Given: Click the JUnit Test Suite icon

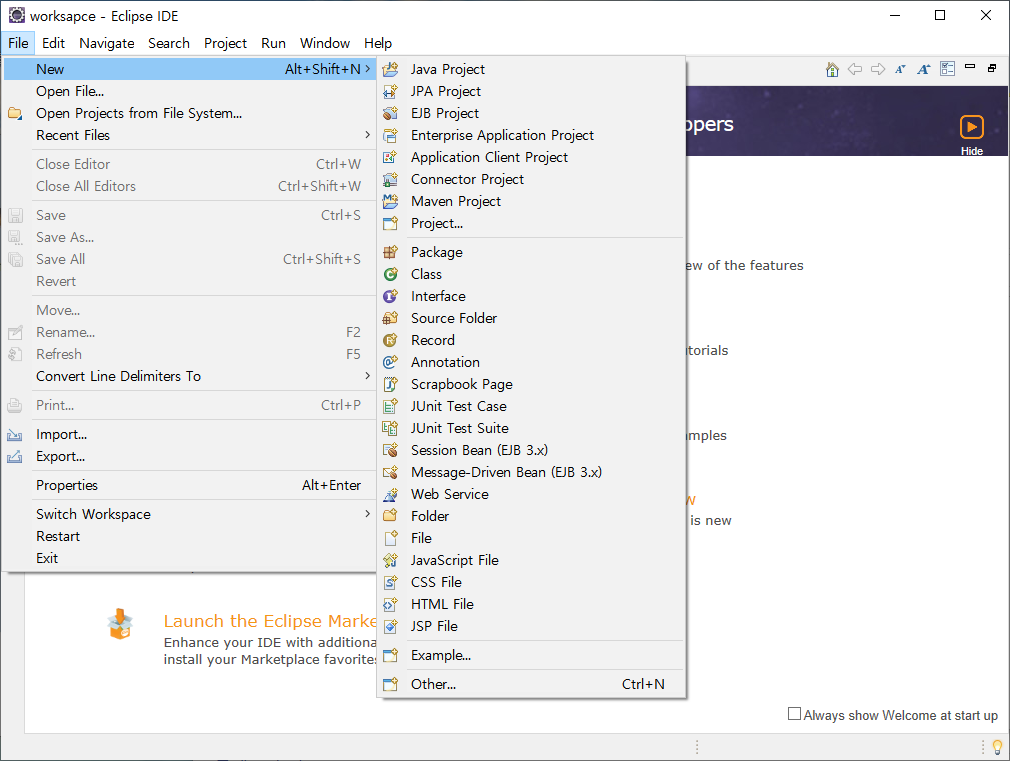Looking at the screenshot, I should point(390,428).
